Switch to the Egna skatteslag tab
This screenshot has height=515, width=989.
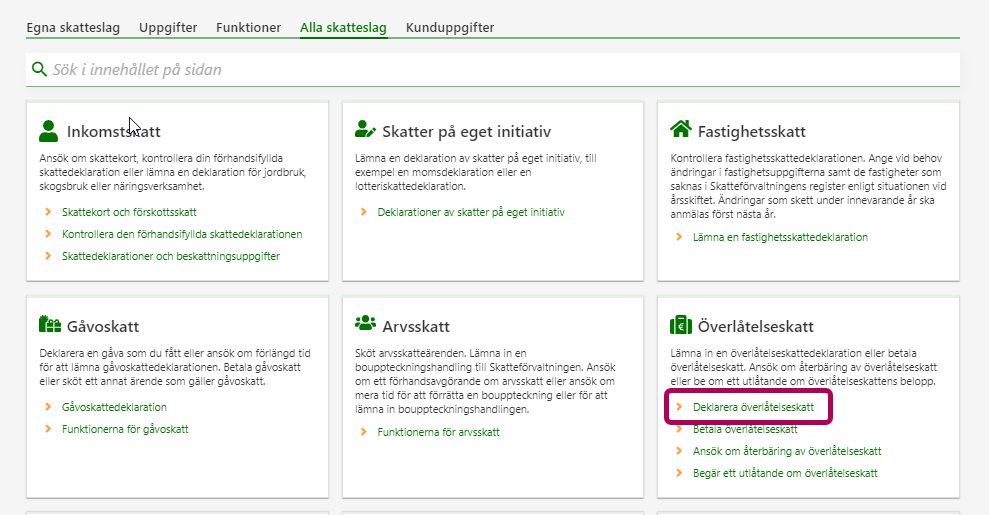[x=73, y=28]
